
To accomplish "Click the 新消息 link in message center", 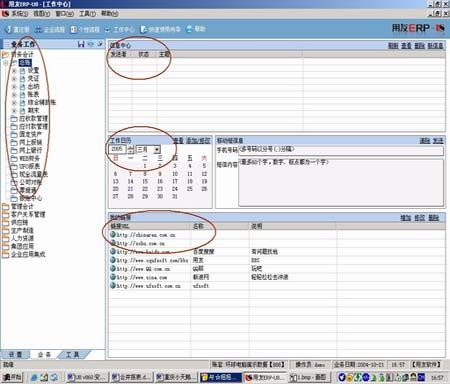I will pos(435,46).
